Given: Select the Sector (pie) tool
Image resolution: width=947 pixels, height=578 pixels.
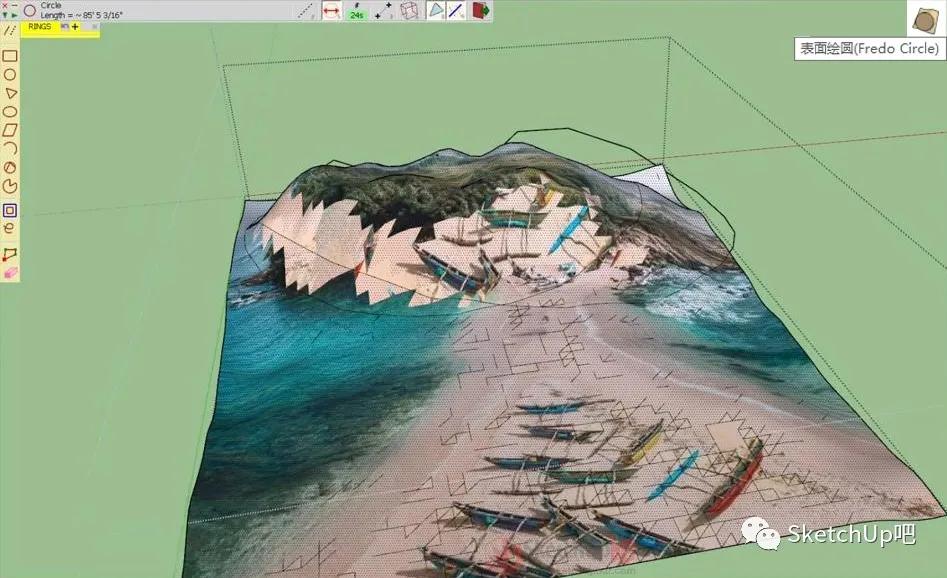Looking at the screenshot, I should click(10, 186).
